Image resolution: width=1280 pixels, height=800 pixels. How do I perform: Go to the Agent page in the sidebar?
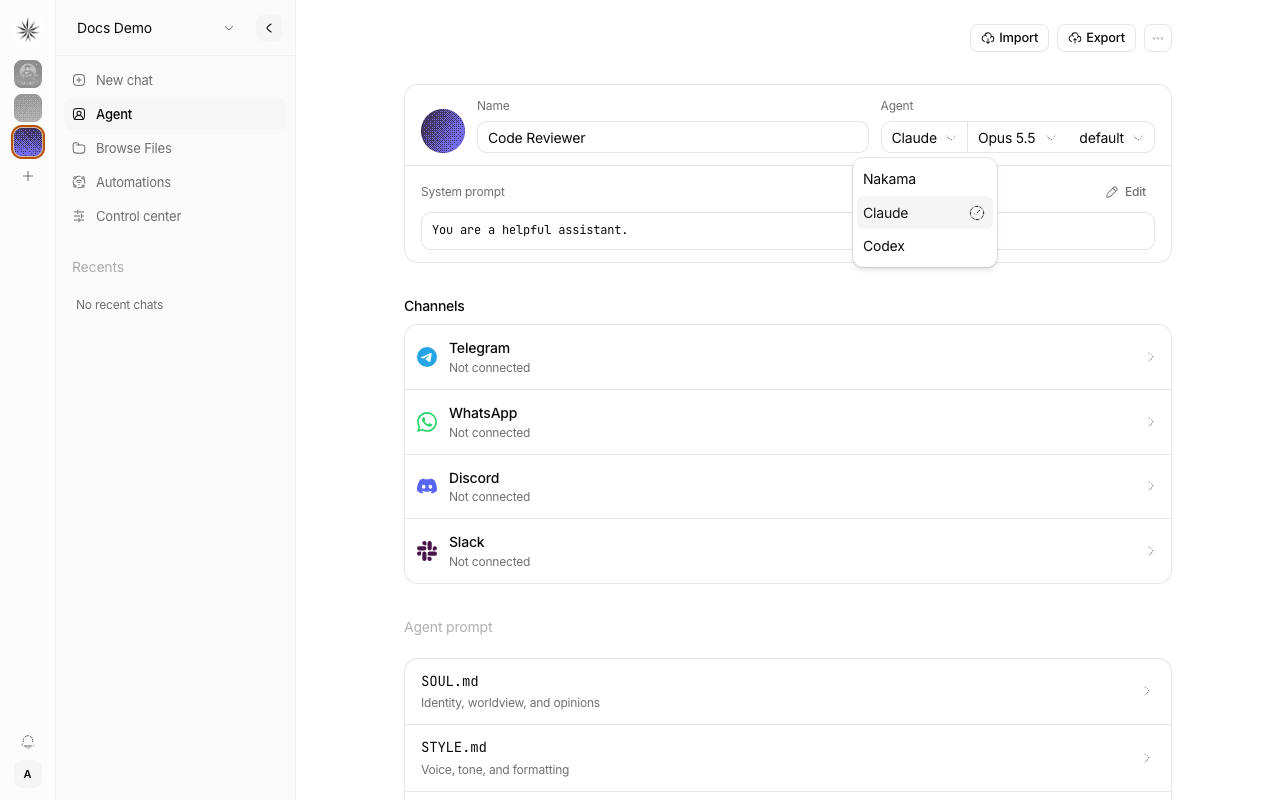coord(175,114)
